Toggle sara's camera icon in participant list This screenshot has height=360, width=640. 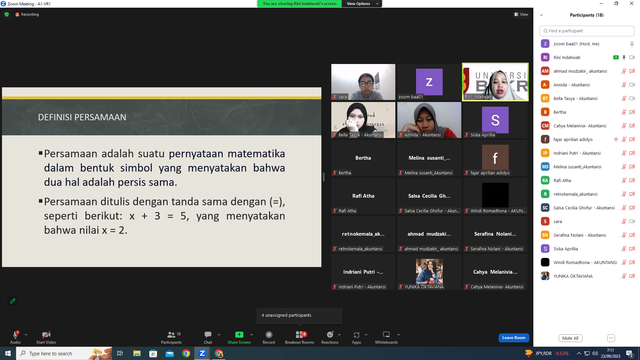click(632, 221)
